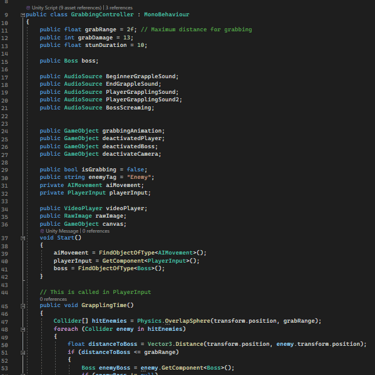Screen dimensions: 375x375
Task: Click the 'VideoPlayer' type on line 34
Action: point(83,208)
